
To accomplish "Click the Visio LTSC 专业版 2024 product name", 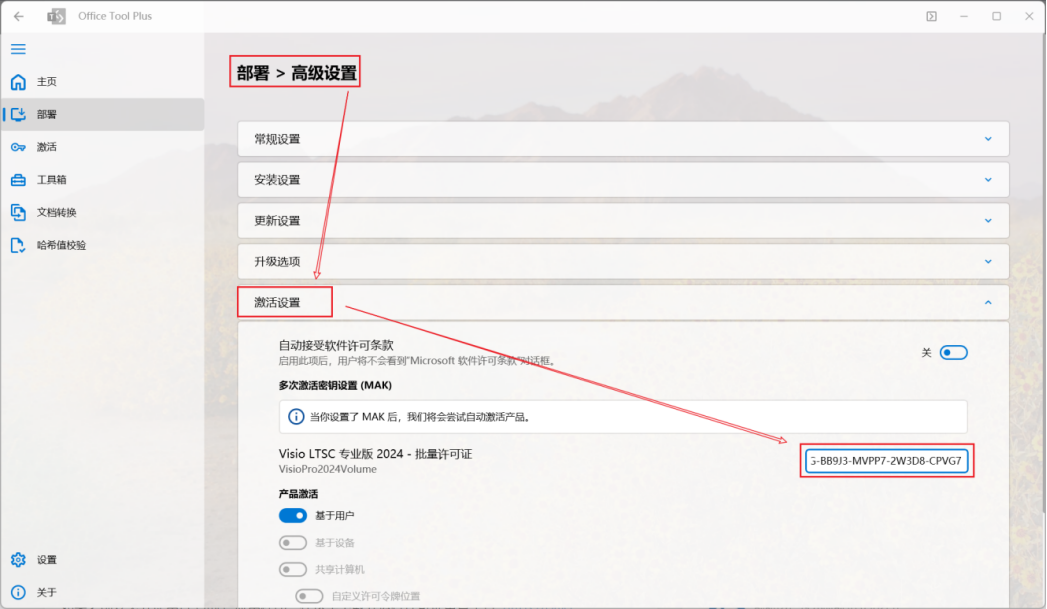I will (375, 454).
